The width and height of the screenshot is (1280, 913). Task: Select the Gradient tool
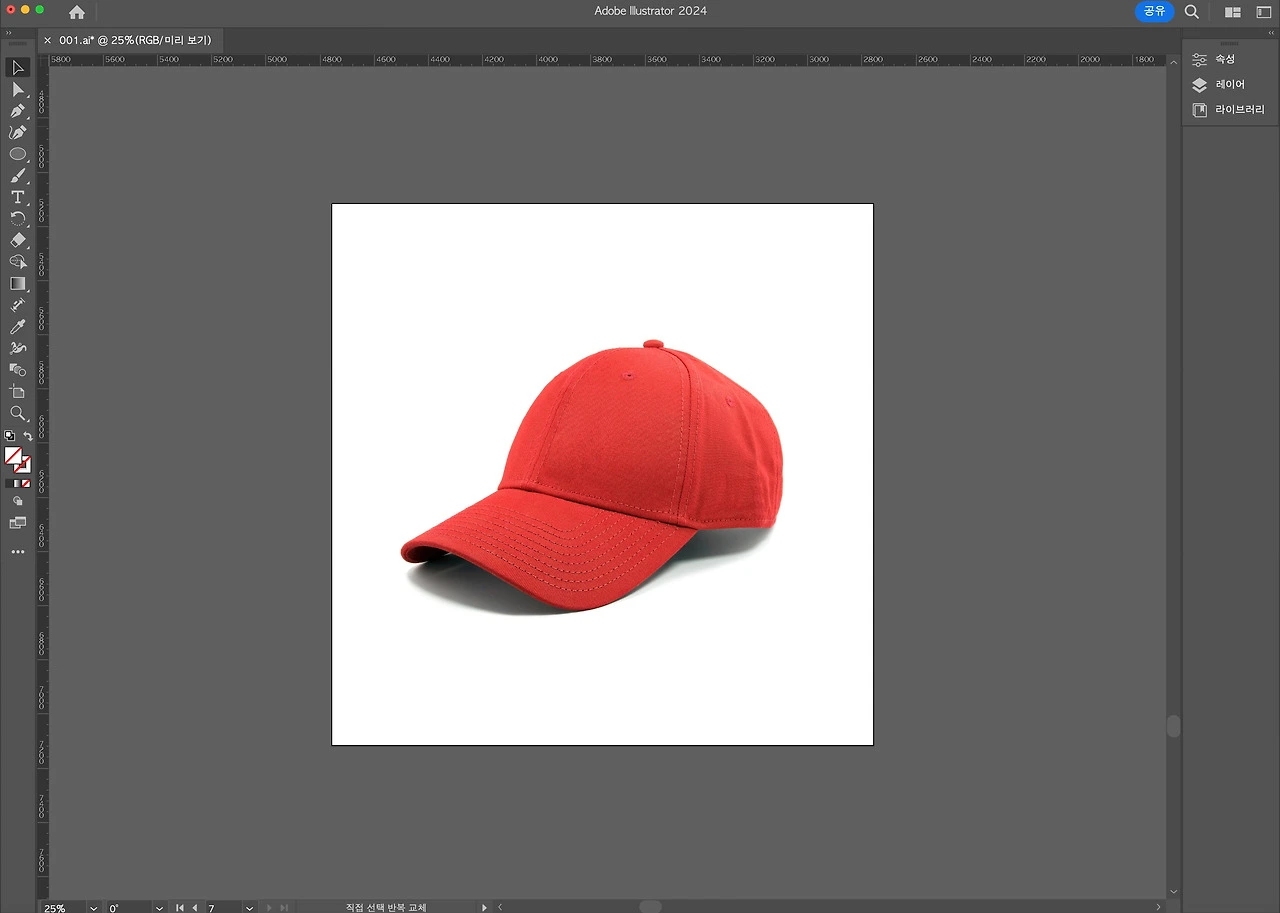(x=18, y=284)
